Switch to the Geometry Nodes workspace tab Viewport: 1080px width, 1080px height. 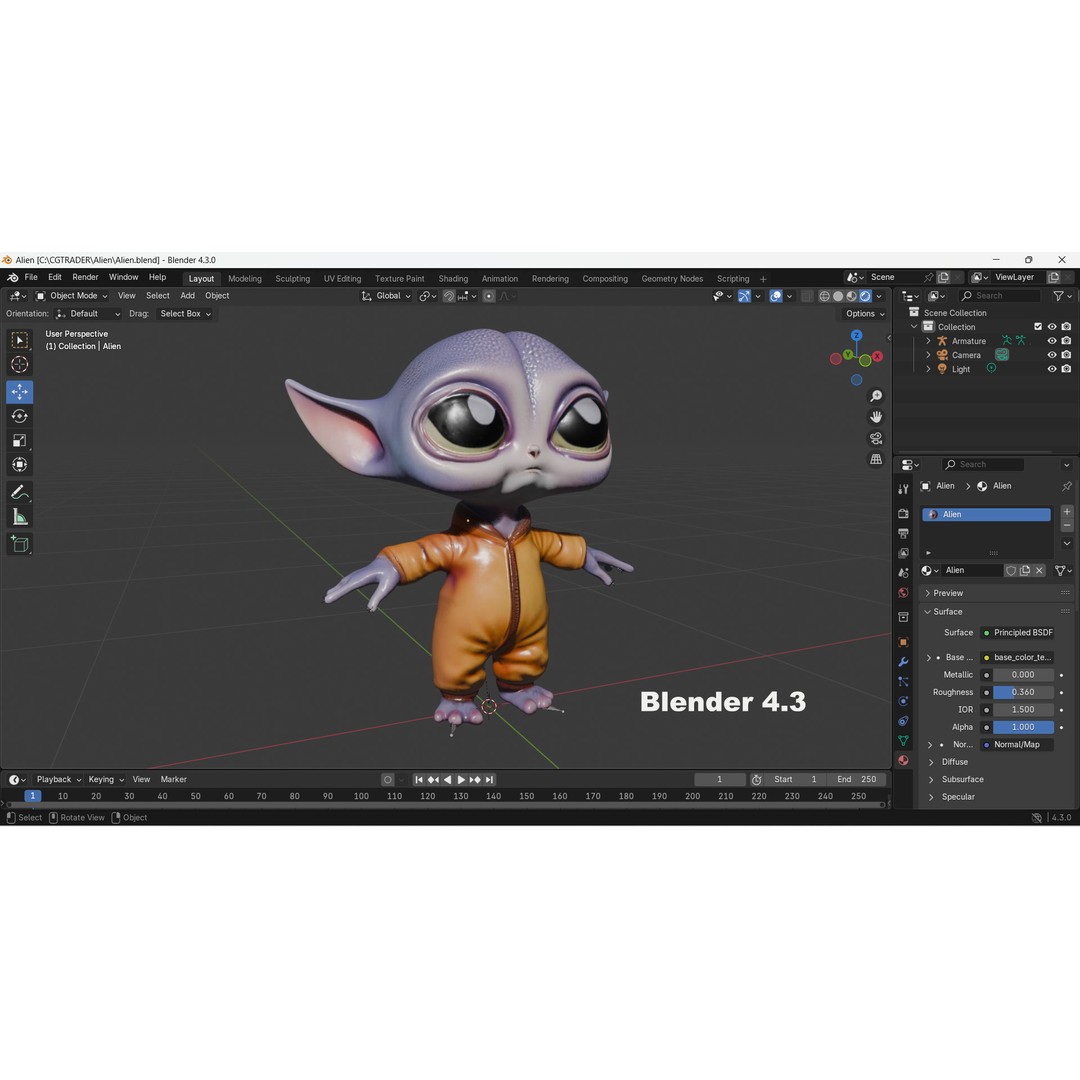coord(672,279)
